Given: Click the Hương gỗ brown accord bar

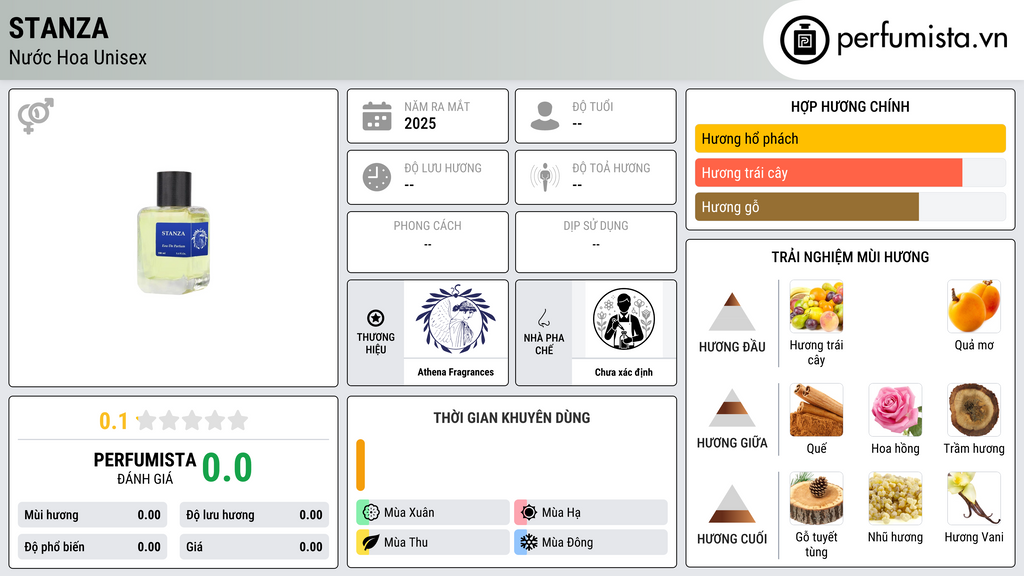Looking at the screenshot, I should pyautogui.click(x=807, y=207).
